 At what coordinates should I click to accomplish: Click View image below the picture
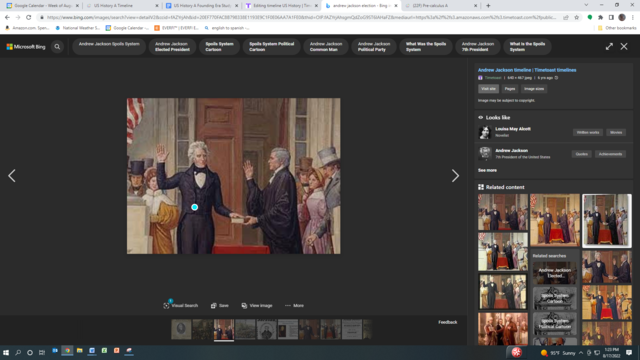coord(257,305)
